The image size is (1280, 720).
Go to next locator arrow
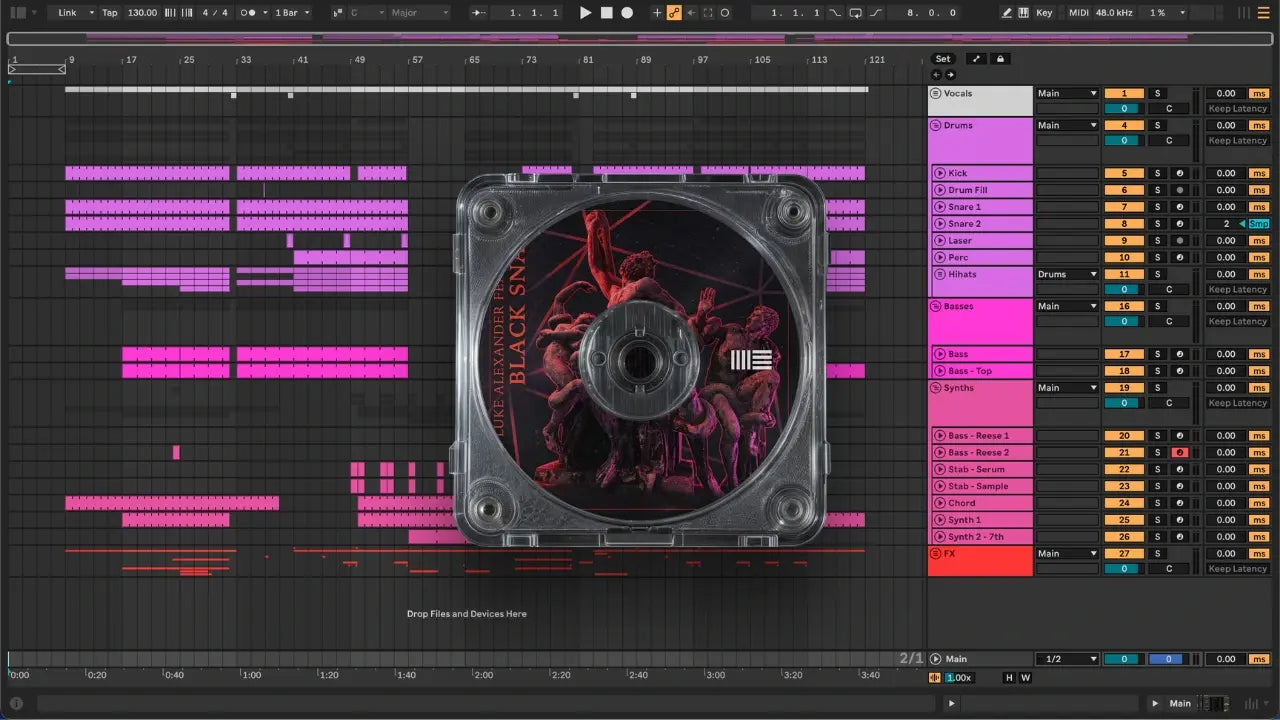tap(950, 75)
